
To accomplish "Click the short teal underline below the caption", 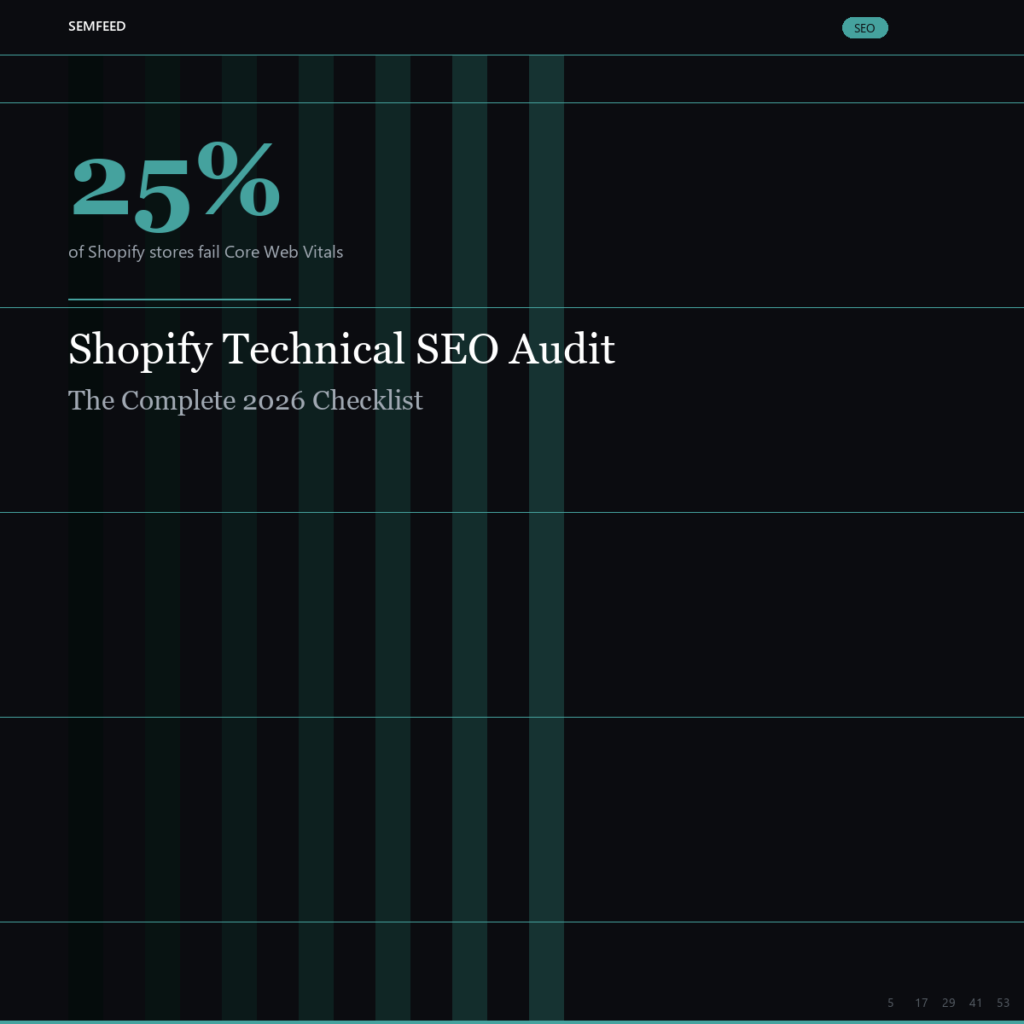I will 180,299.
